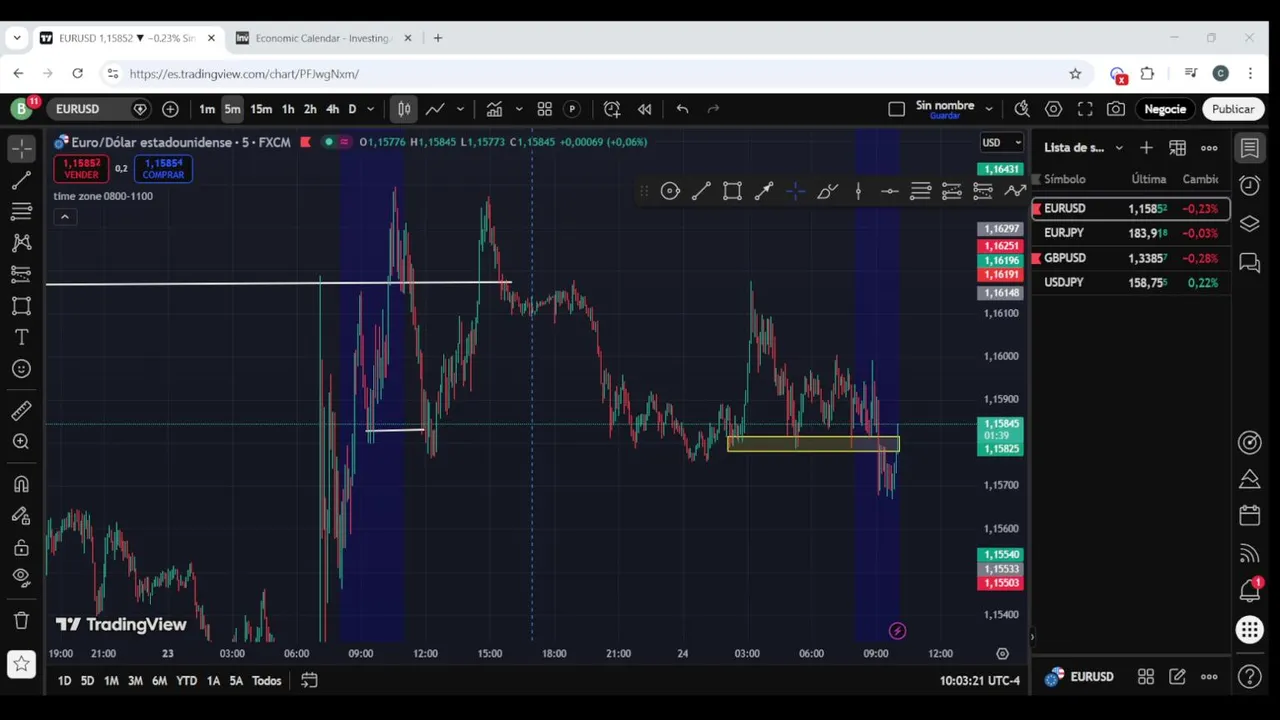Enter fullscreen chart mode
The height and width of the screenshot is (720, 1280).
(x=1085, y=109)
